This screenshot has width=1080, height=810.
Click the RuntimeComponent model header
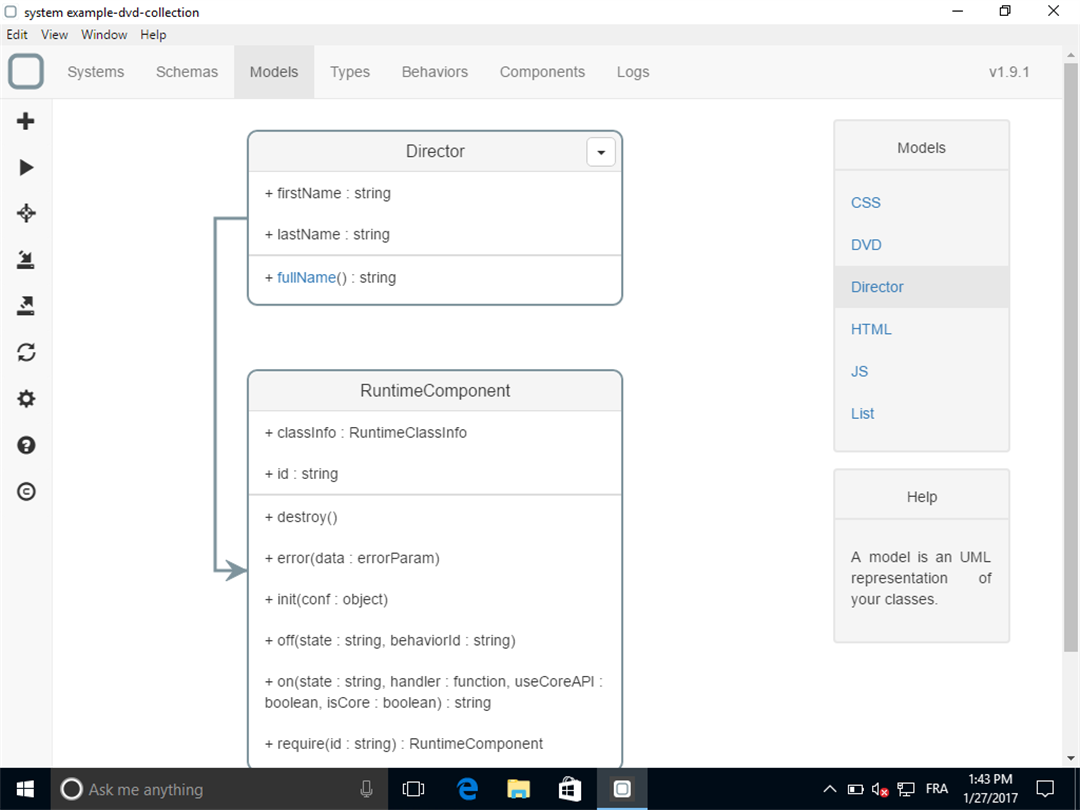click(x=435, y=391)
